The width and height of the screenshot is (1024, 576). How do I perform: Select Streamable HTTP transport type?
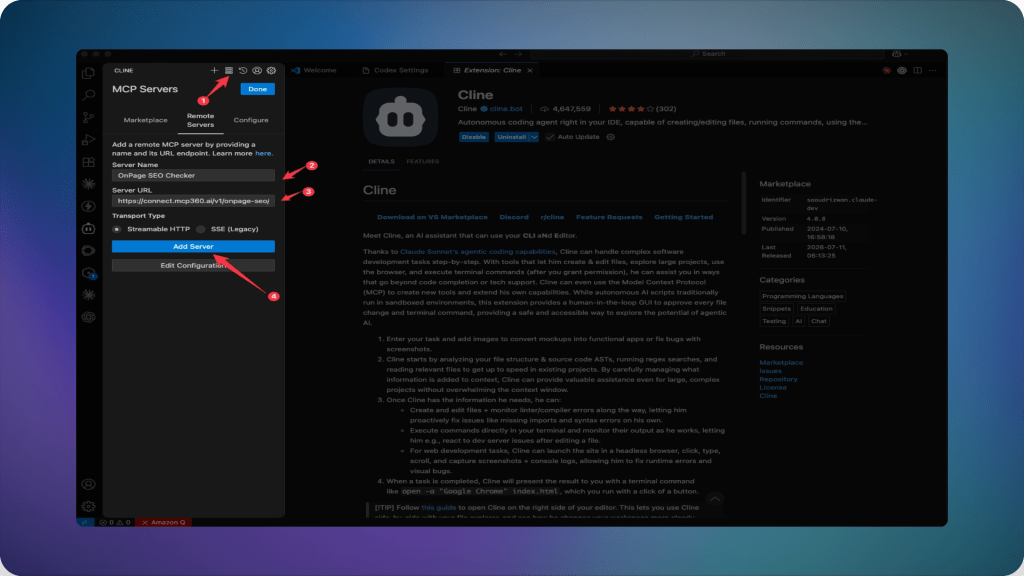117,229
